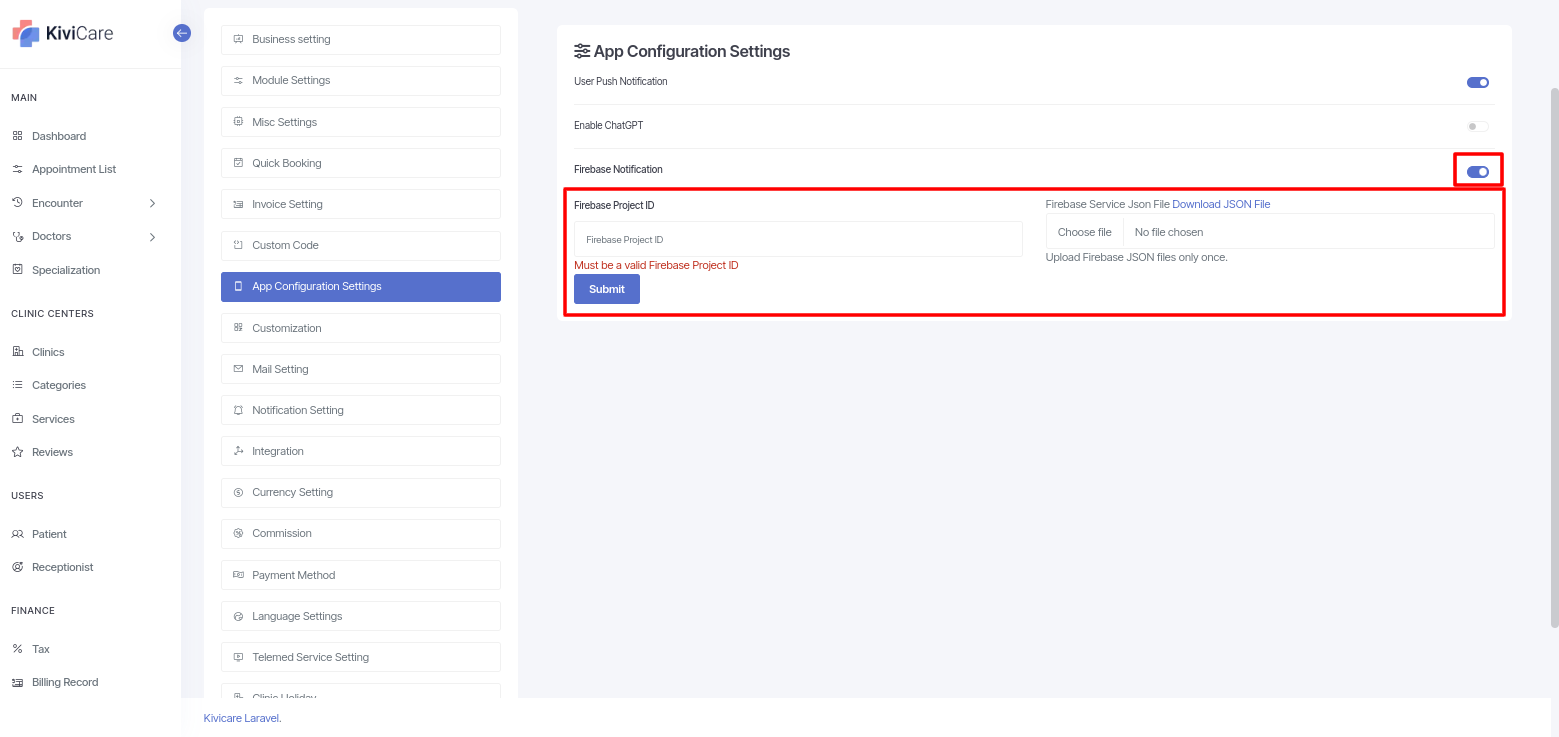Click the Clinics building icon
The height and width of the screenshot is (737, 1559).
[x=17, y=352]
